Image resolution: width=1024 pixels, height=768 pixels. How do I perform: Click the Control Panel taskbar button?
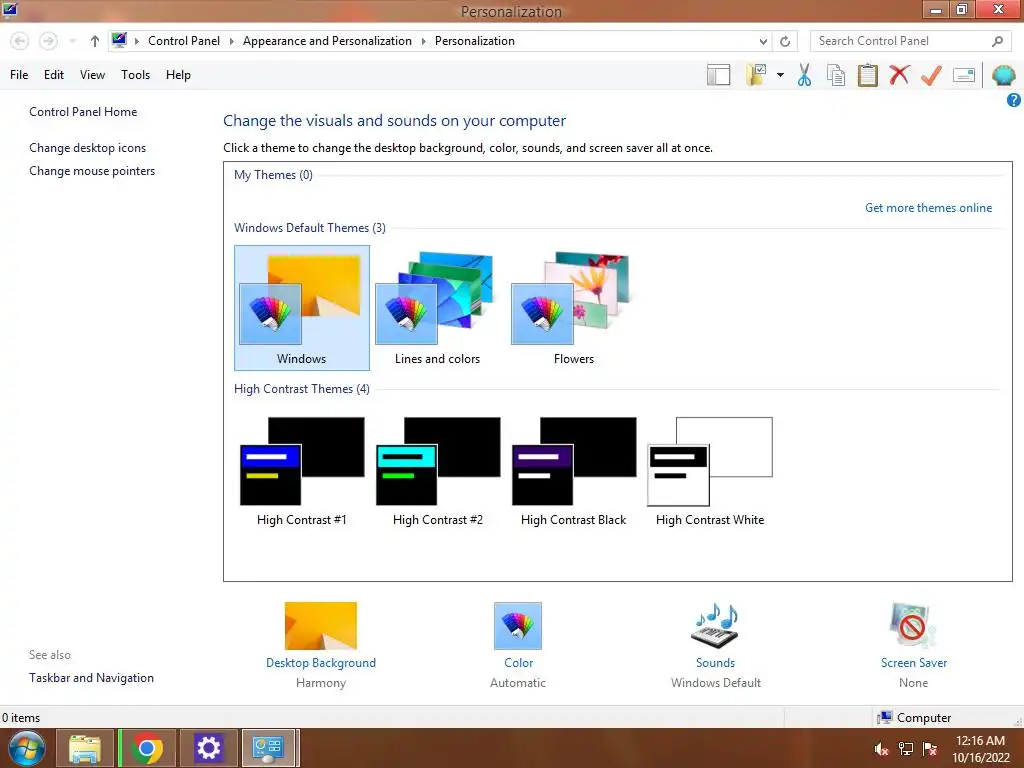pos(269,748)
